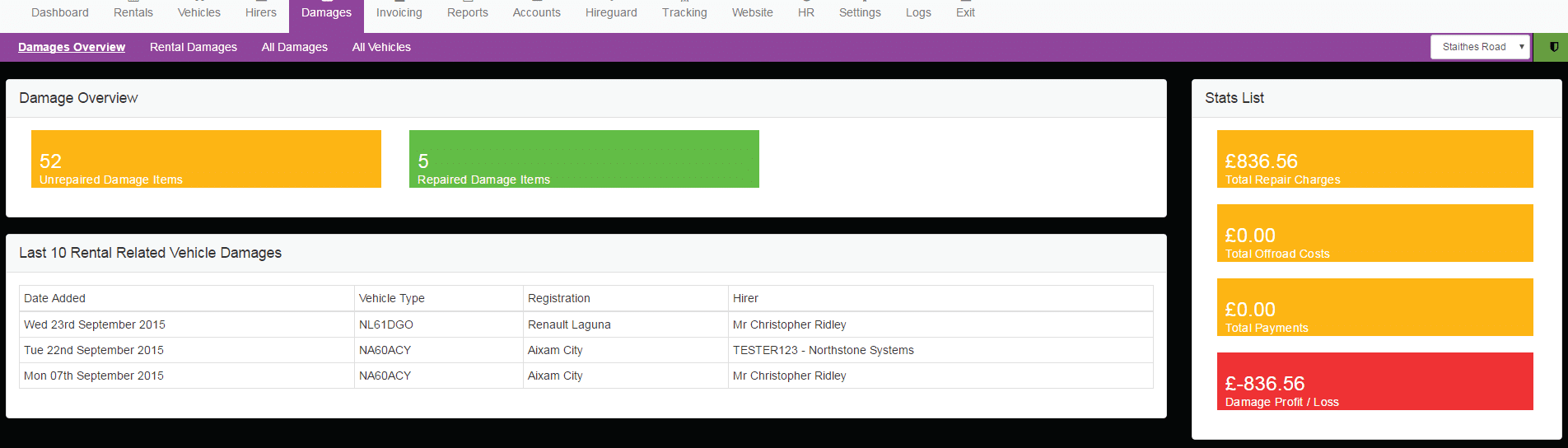1568x448 pixels.
Task: Click the 5 Repaired Damage Items tile
Action: tap(584, 159)
